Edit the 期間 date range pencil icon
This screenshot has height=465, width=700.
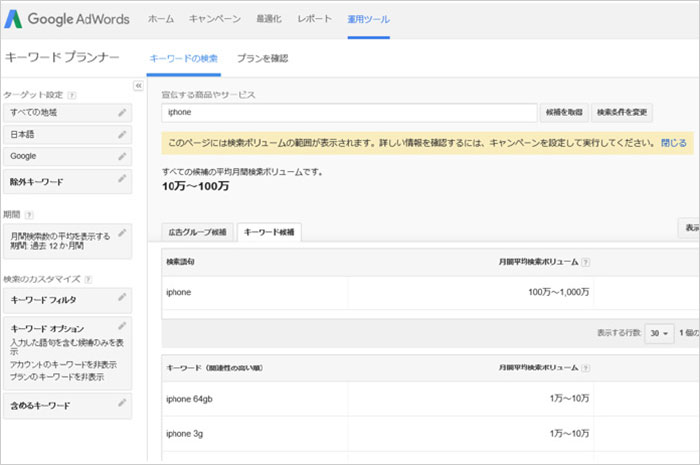point(121,234)
